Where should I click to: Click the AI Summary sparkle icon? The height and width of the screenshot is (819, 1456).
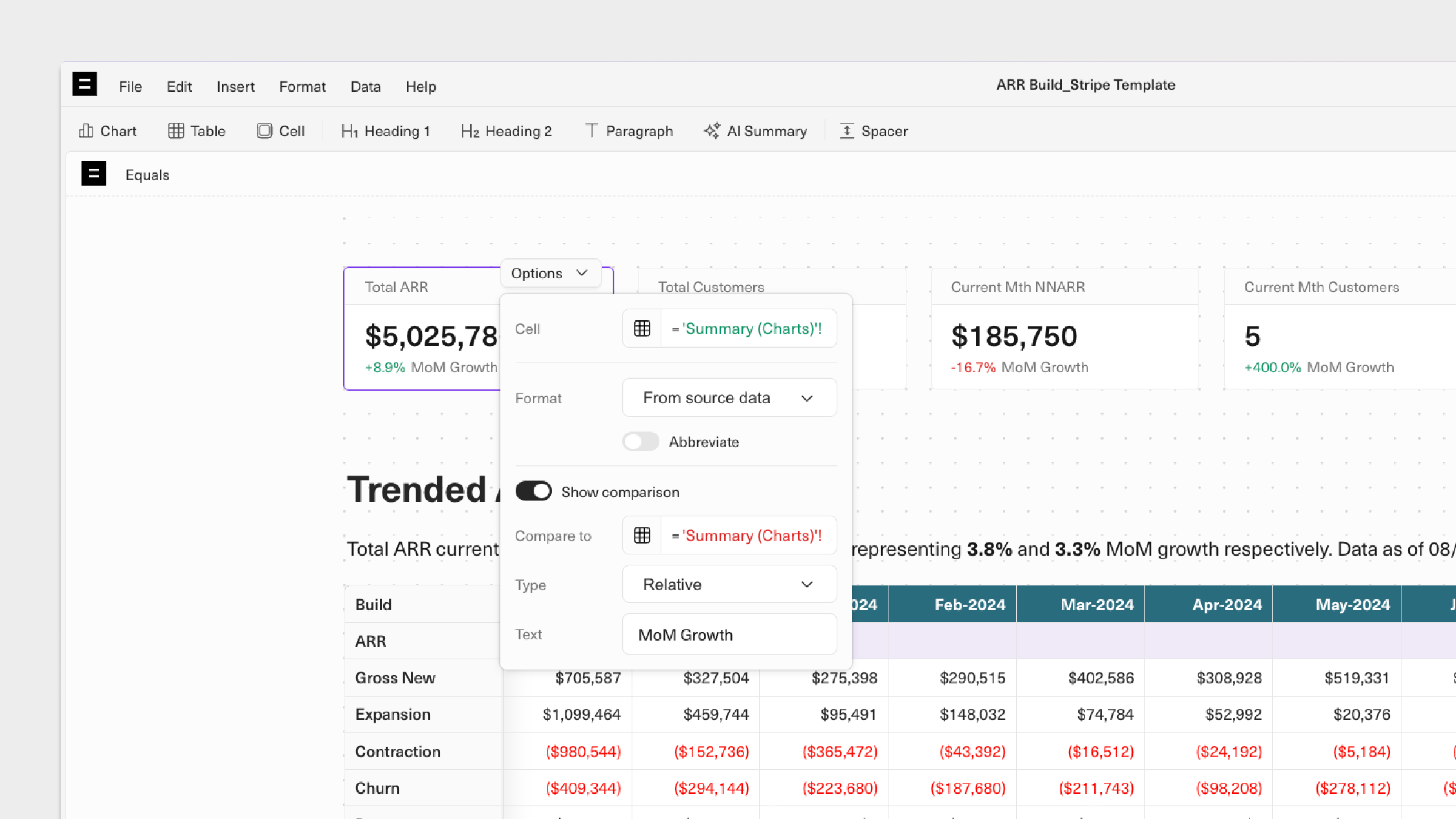click(x=712, y=131)
